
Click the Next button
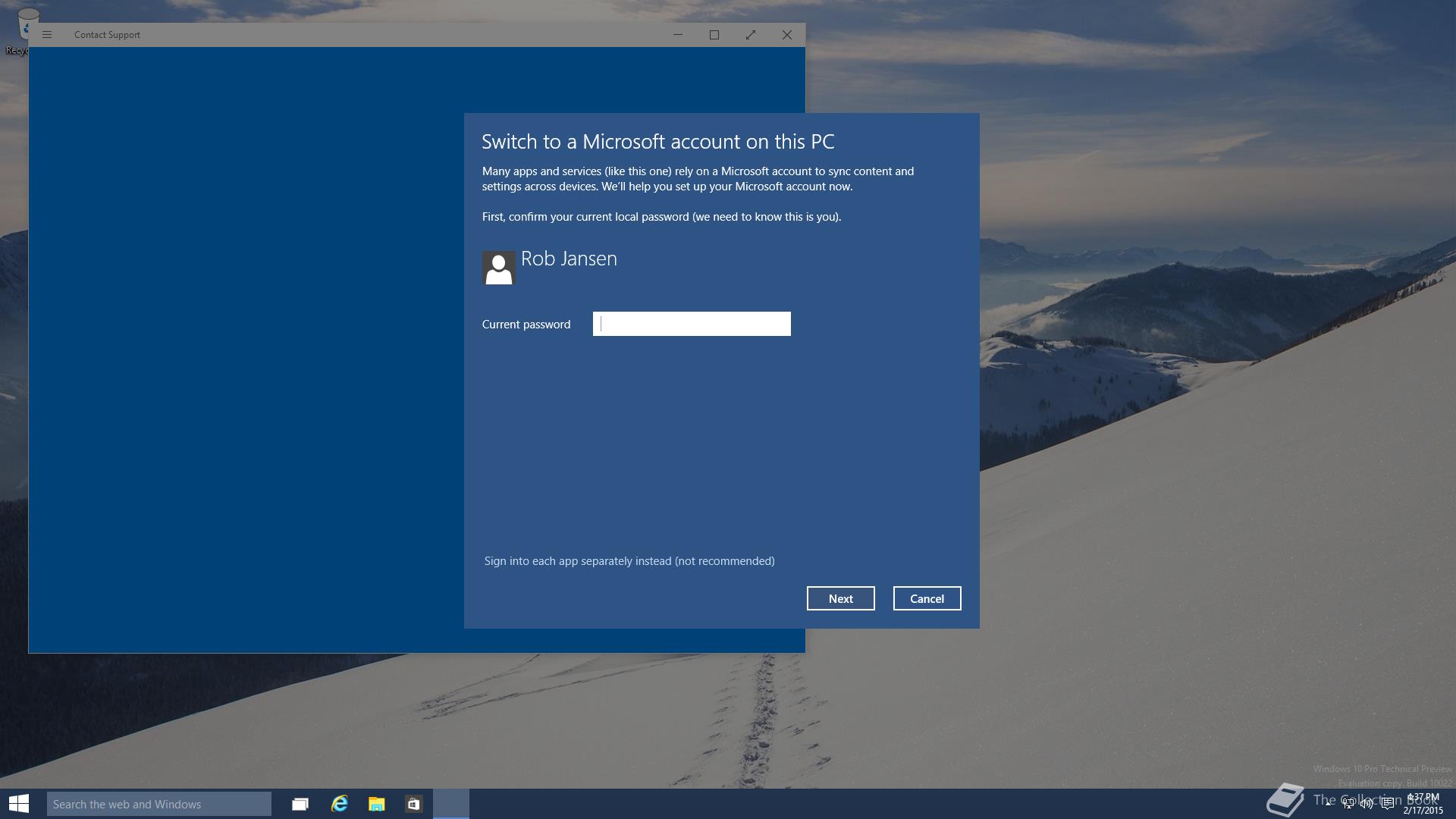pos(840,598)
